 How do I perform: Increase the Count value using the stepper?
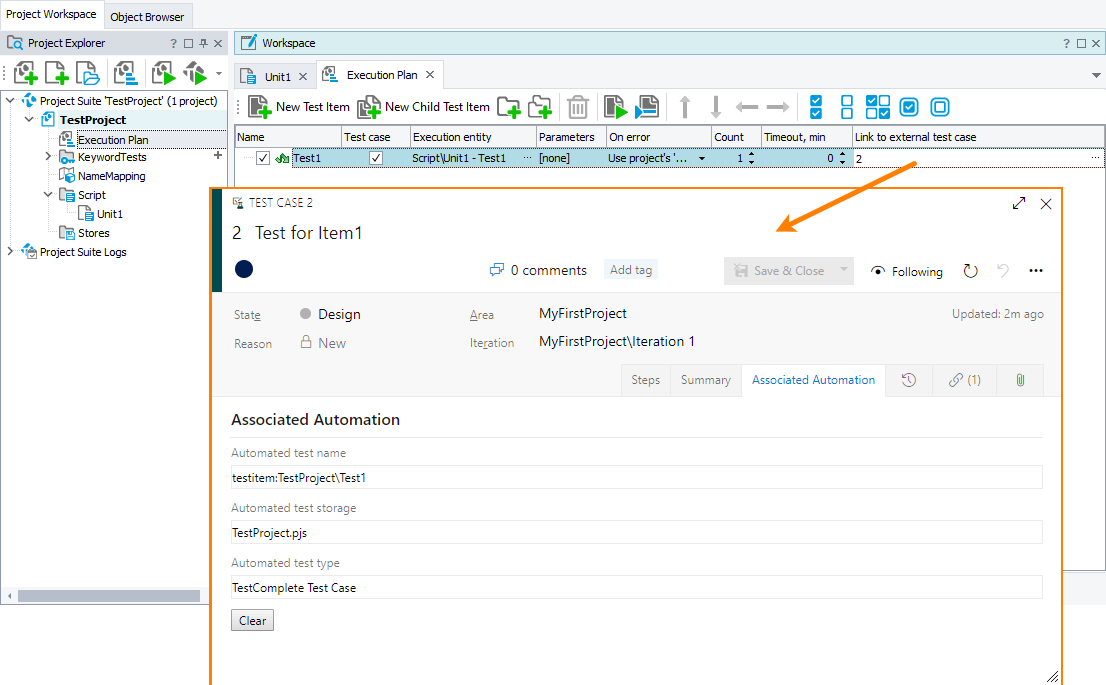750,153
